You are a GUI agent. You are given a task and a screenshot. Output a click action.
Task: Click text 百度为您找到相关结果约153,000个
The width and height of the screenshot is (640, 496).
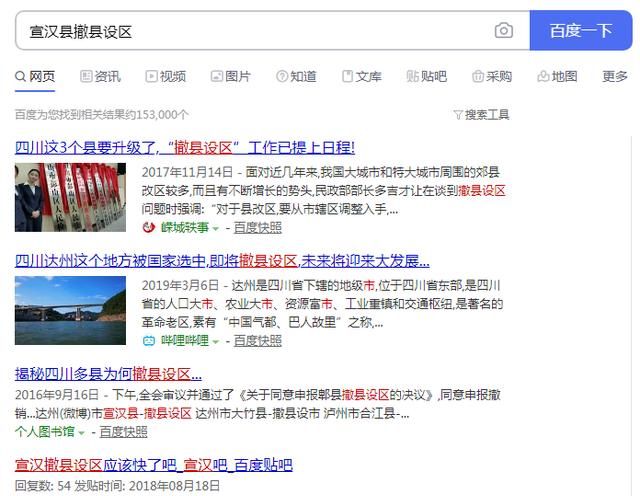(x=102, y=115)
